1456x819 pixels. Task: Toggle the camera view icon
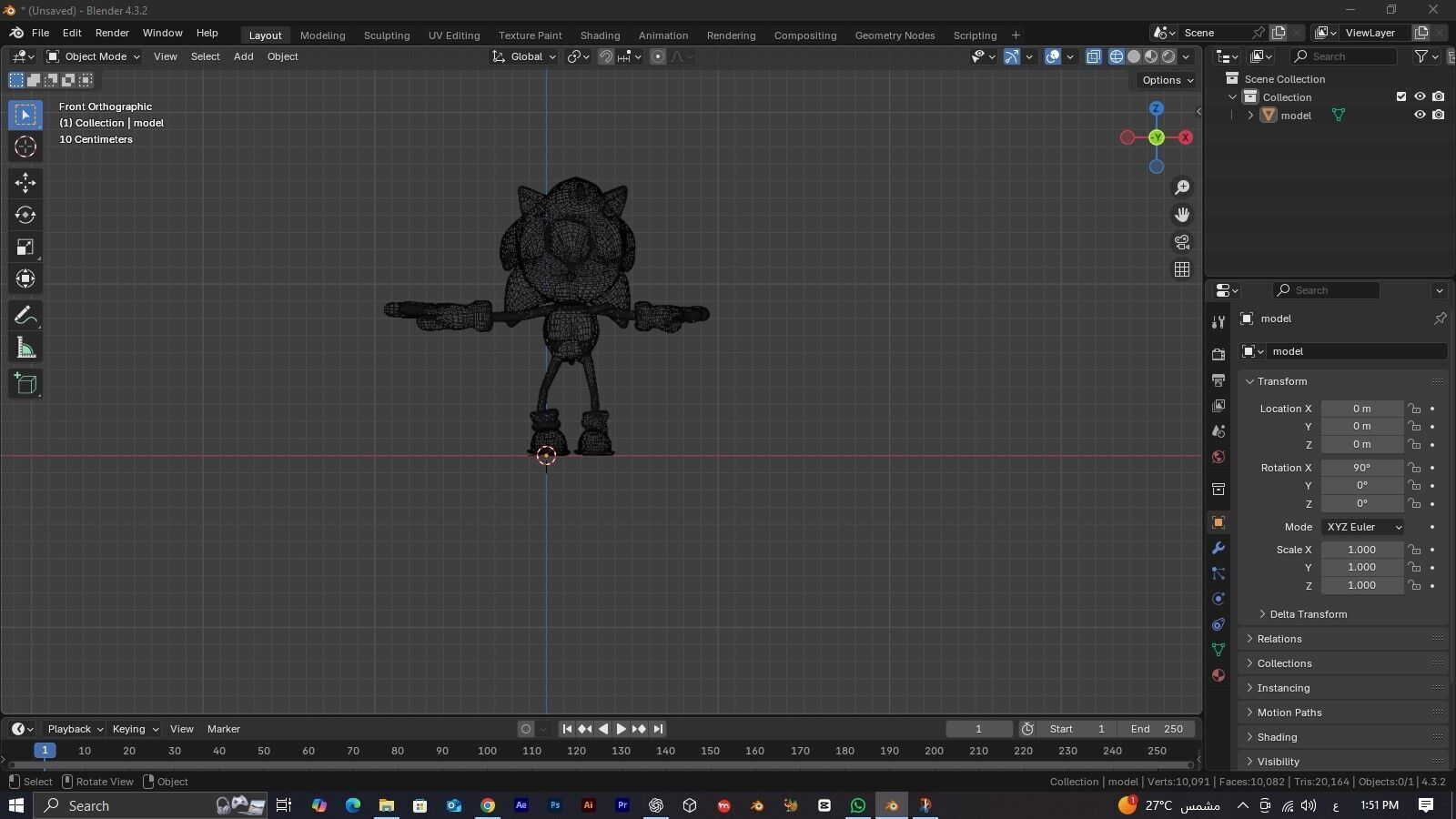(x=1182, y=242)
